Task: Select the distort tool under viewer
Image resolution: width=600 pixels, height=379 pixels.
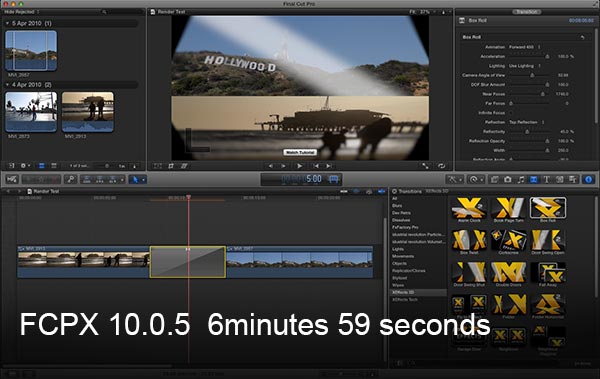Action: [184, 166]
